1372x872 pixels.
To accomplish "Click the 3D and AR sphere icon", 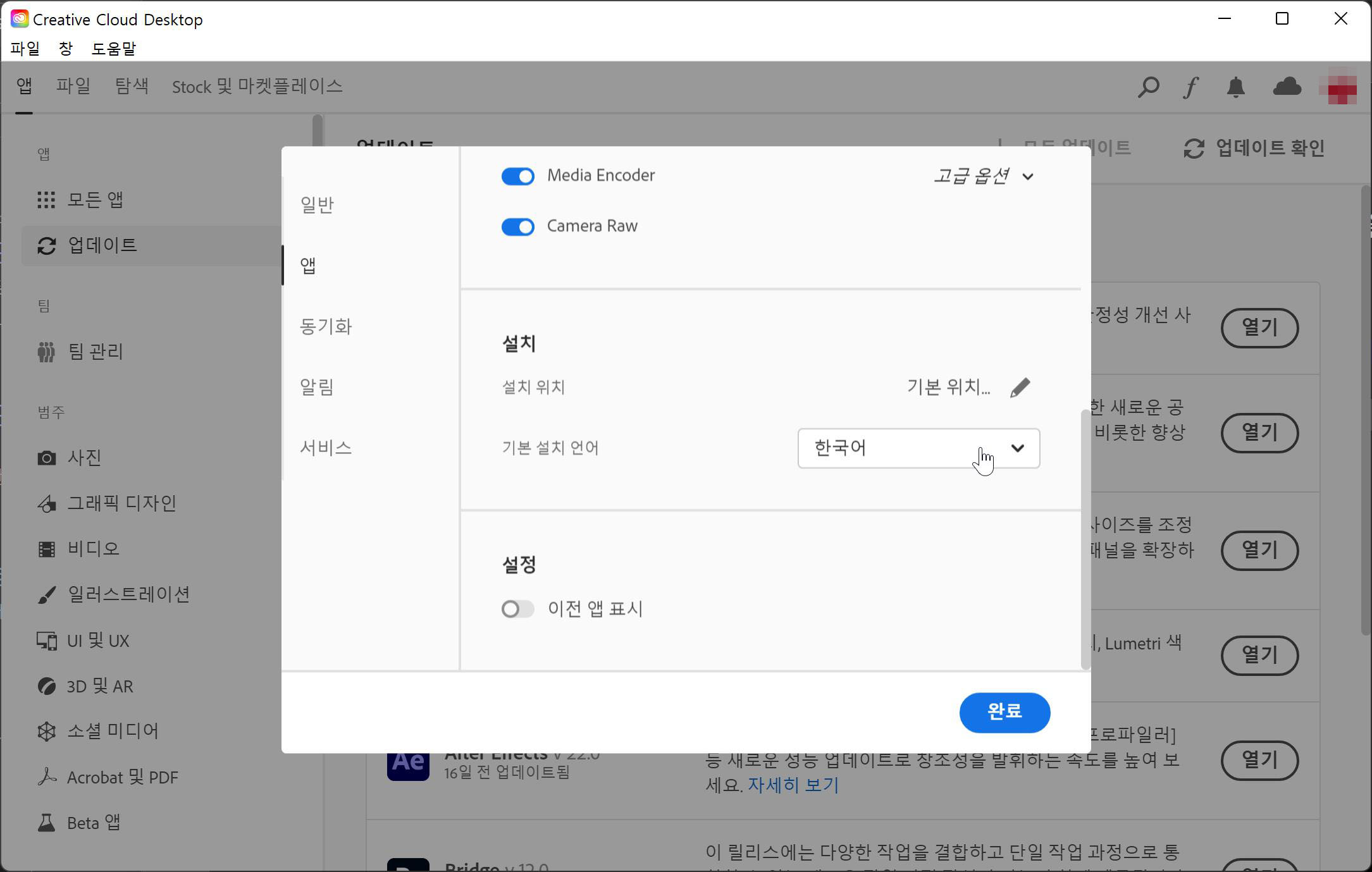I will point(46,686).
